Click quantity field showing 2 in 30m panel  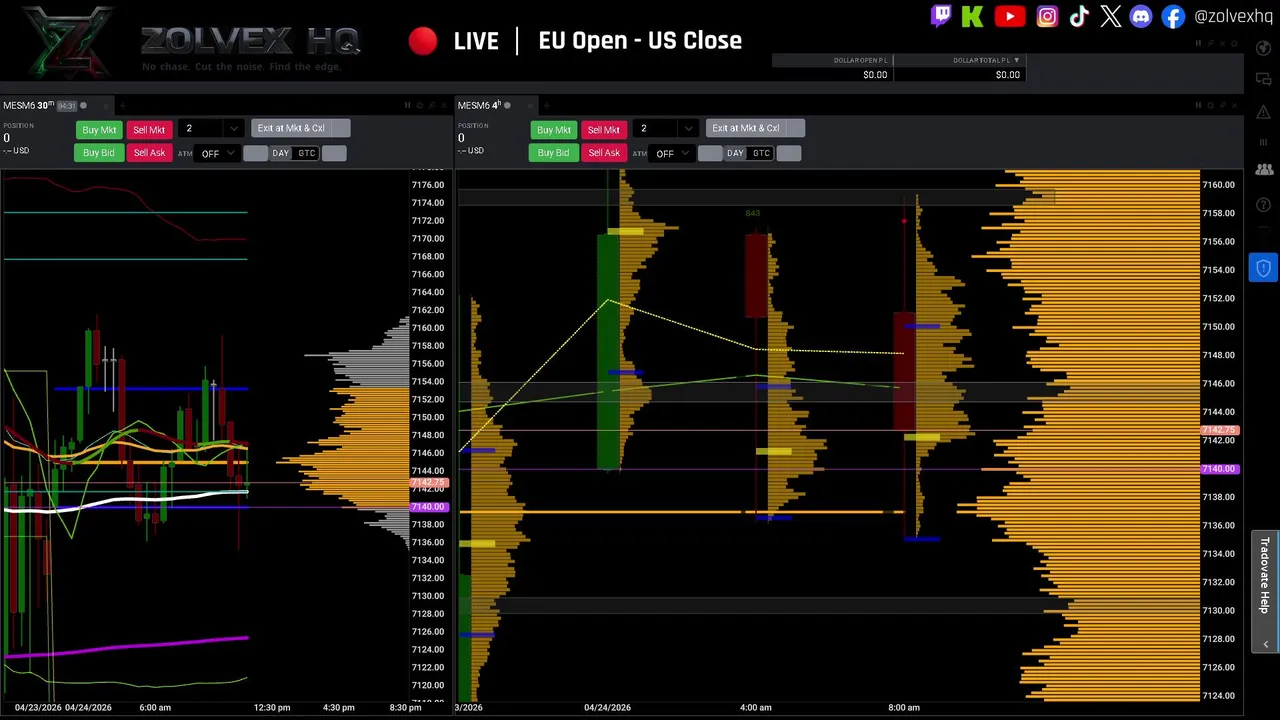[202, 129]
